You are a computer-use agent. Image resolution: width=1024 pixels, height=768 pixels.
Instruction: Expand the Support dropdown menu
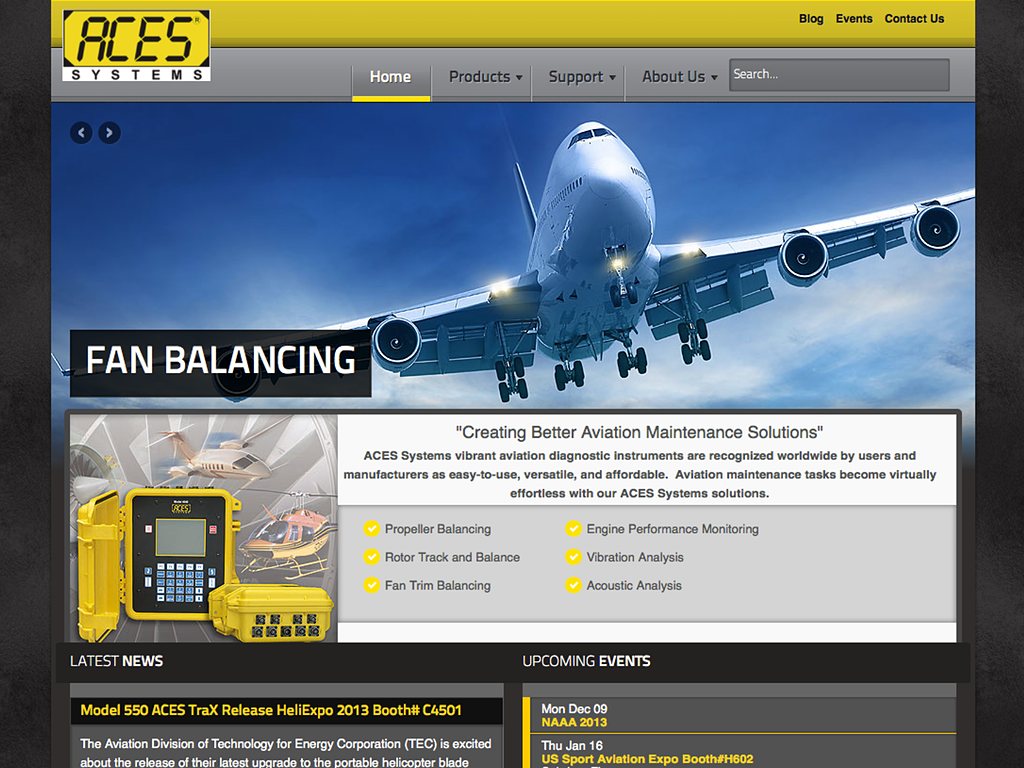pyautogui.click(x=581, y=77)
